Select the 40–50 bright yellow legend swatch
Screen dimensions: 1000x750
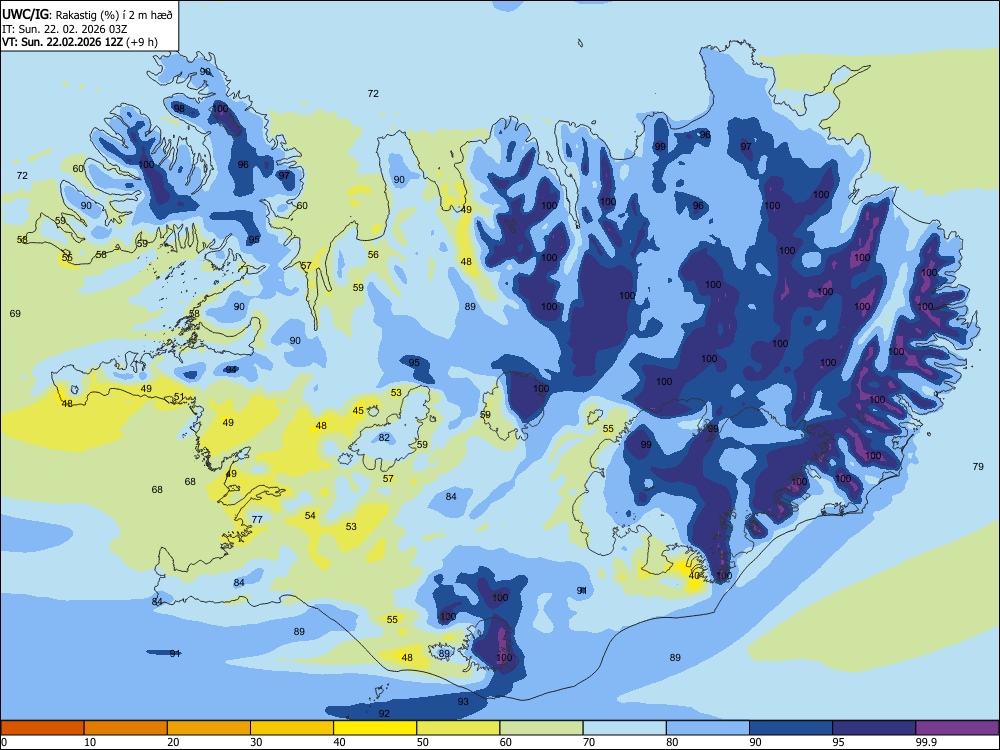(375, 728)
